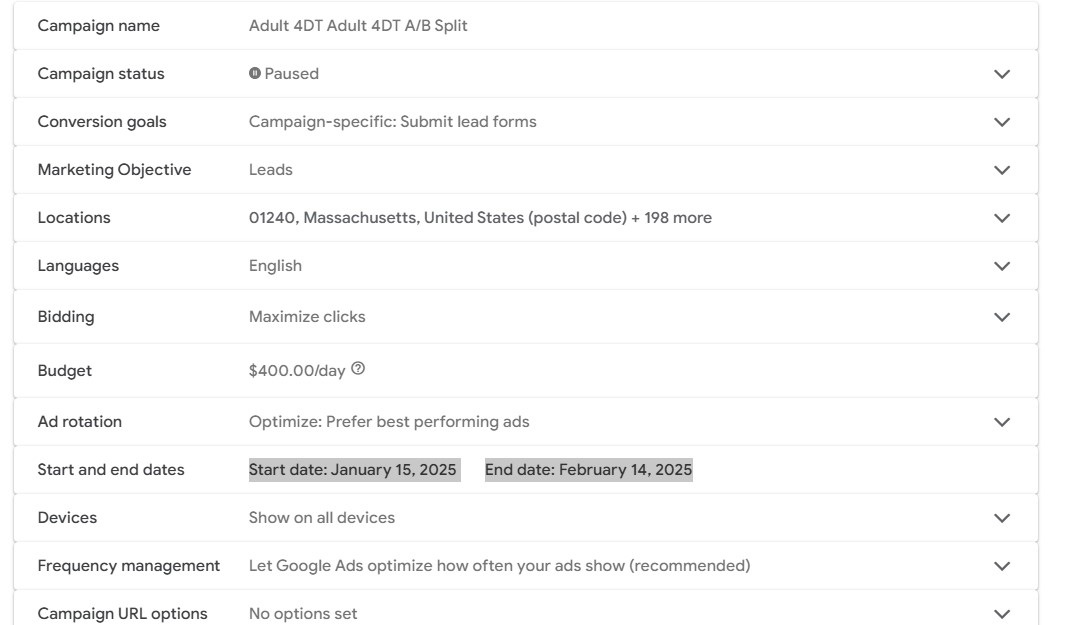This screenshot has width=1076, height=625.
Task: Expand the Marketing Objective row
Action: tap(1002, 170)
